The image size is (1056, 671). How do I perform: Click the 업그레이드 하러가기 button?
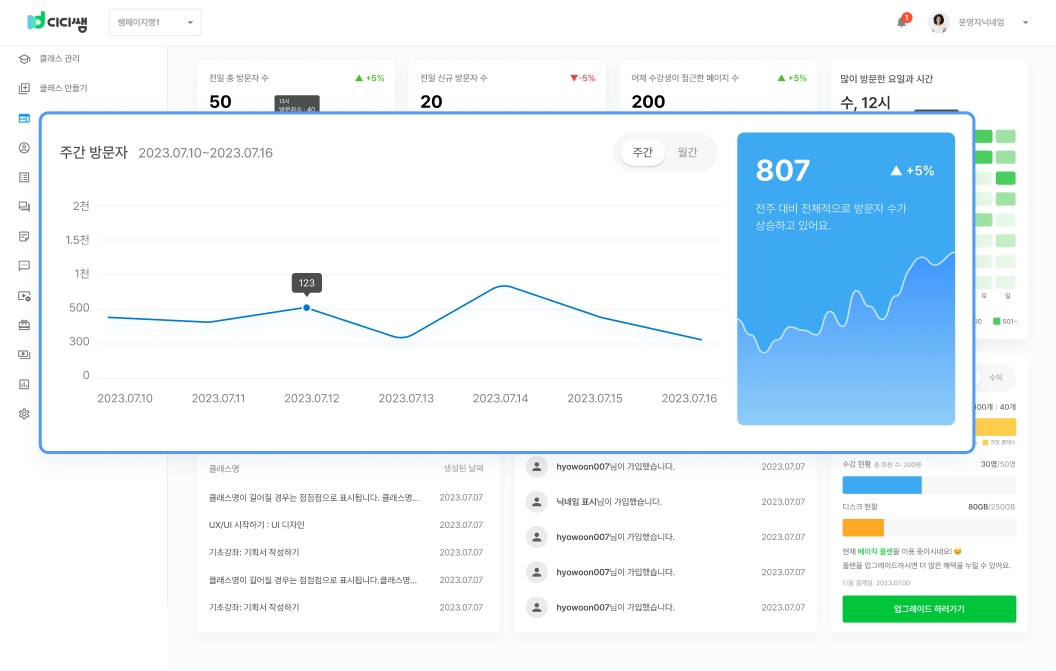pos(929,609)
